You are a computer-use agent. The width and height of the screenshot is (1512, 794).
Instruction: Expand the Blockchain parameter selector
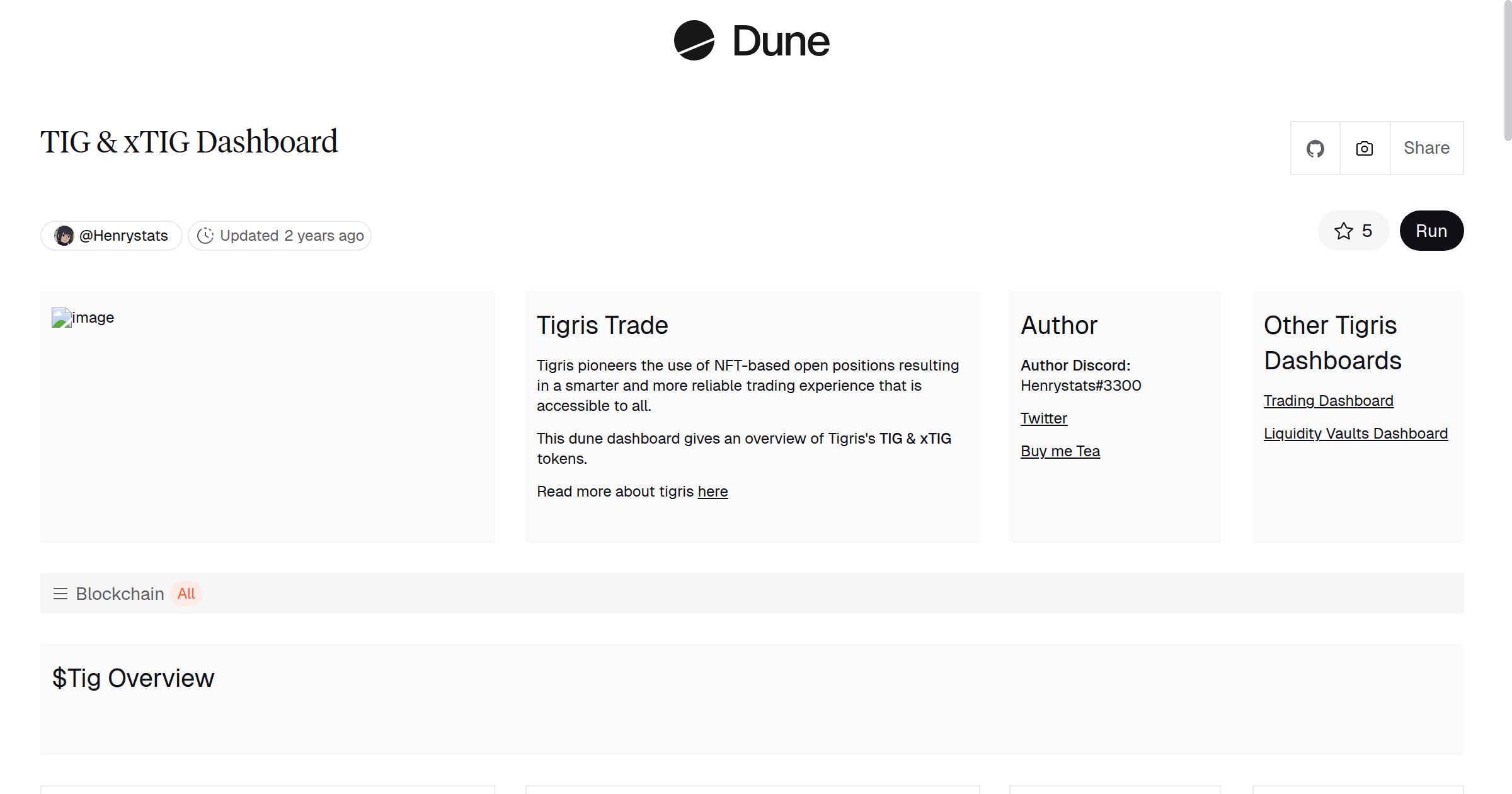click(120, 593)
